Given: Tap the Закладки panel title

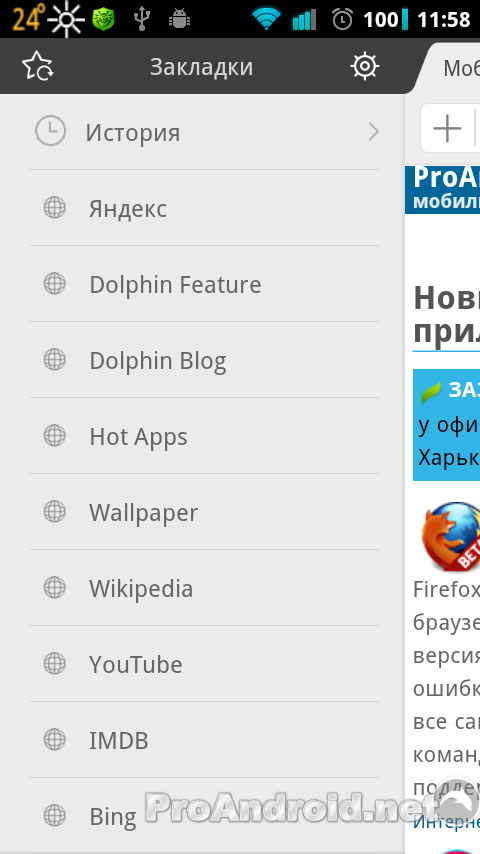Looking at the screenshot, I should click(201, 67).
